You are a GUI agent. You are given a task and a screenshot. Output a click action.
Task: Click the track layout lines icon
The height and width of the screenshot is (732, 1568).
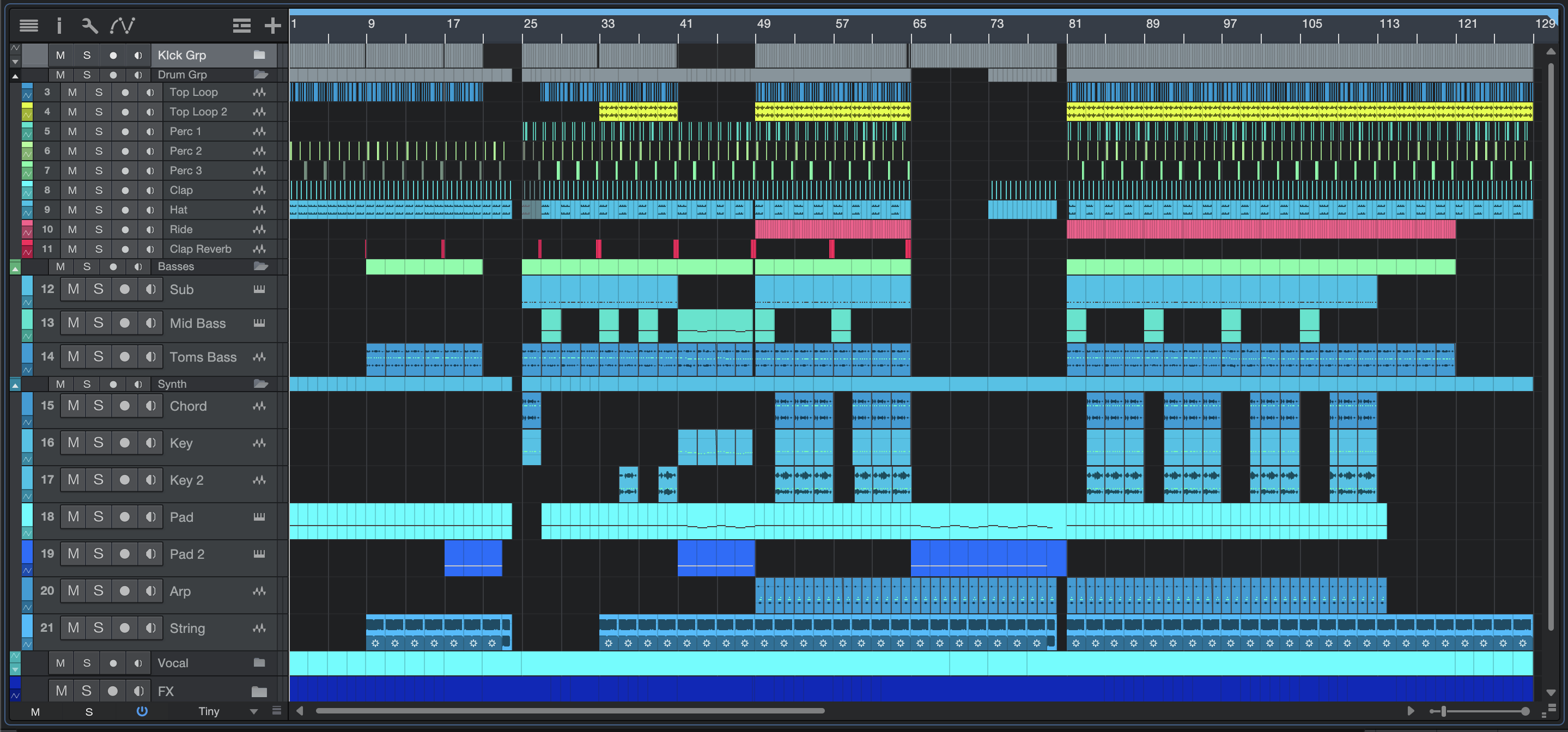[242, 26]
